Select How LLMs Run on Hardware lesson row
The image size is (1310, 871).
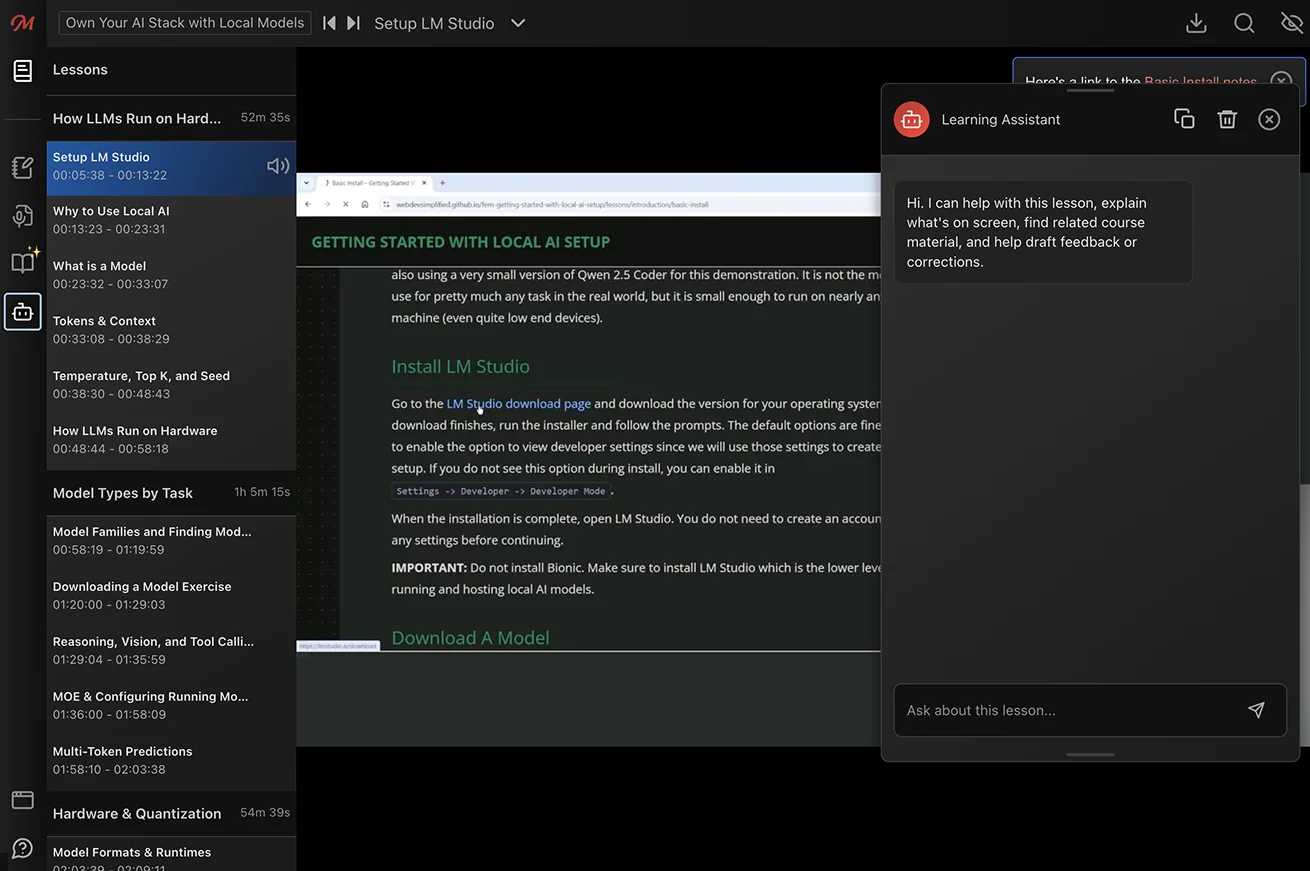coord(171,441)
